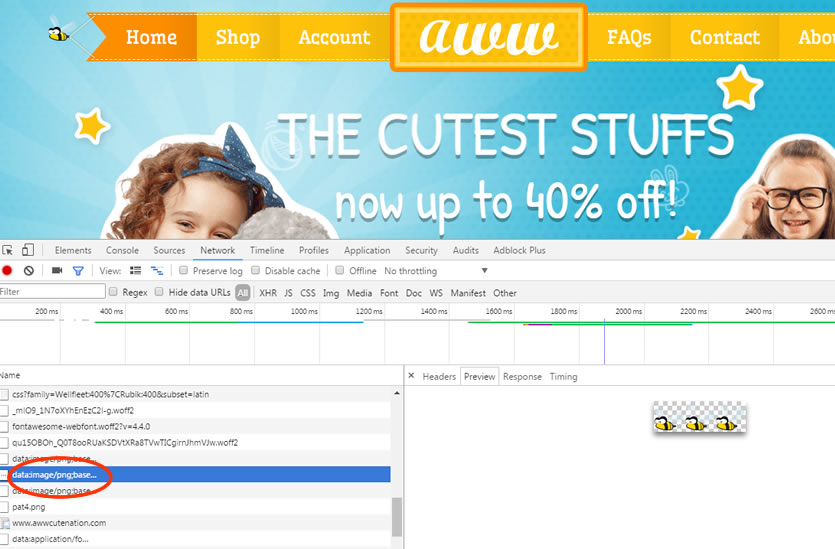Select the _mIO9_1N7oXYhEnEzC2l-g.woff2 request
Viewport: 835px width, 549px height.
[195, 410]
